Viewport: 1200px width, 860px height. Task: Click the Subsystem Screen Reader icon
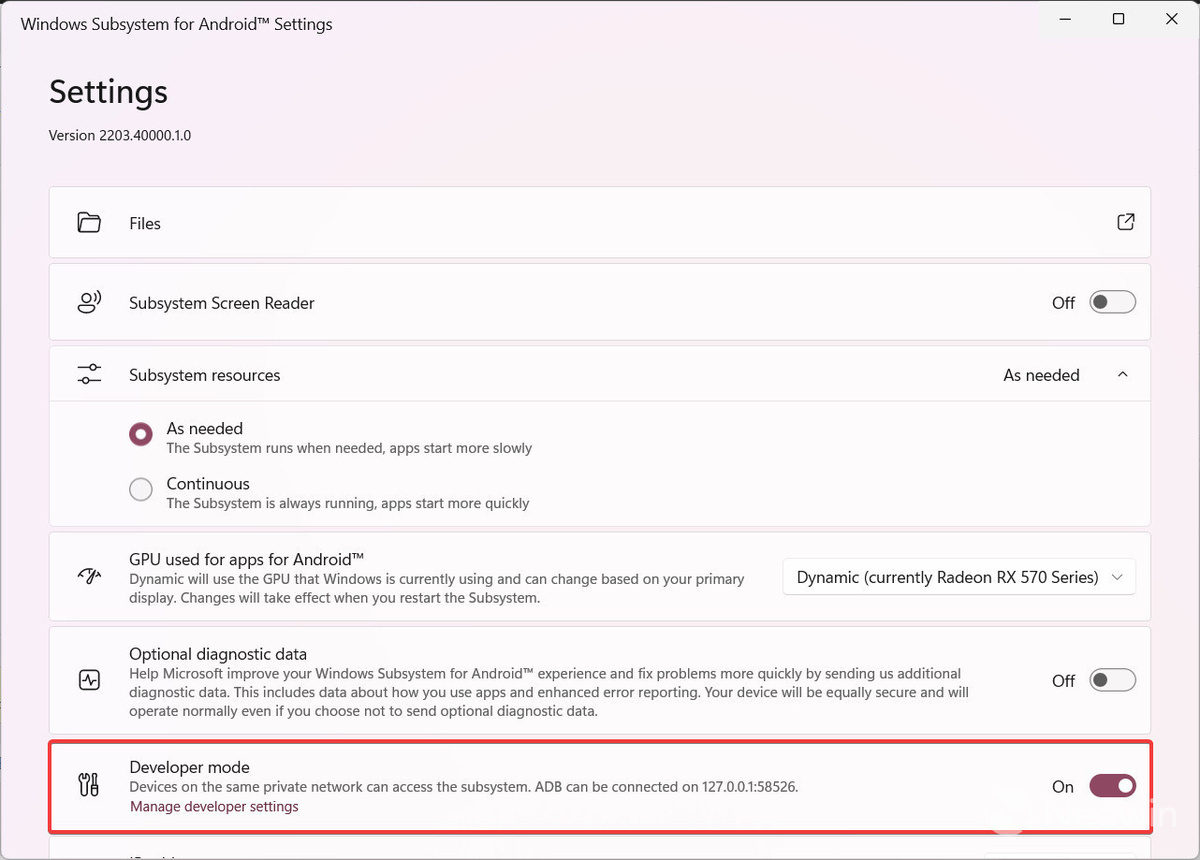tap(88, 302)
